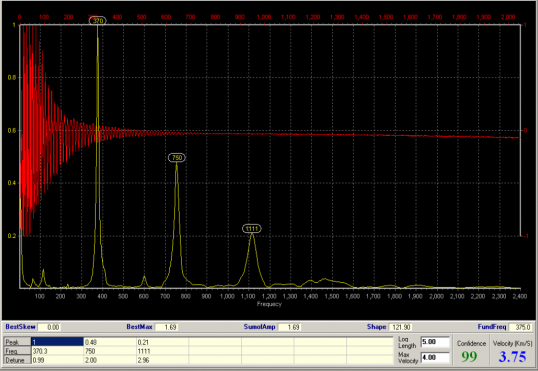Click the 370 peak marker label
The height and width of the screenshot is (371, 538).
coord(98,21)
